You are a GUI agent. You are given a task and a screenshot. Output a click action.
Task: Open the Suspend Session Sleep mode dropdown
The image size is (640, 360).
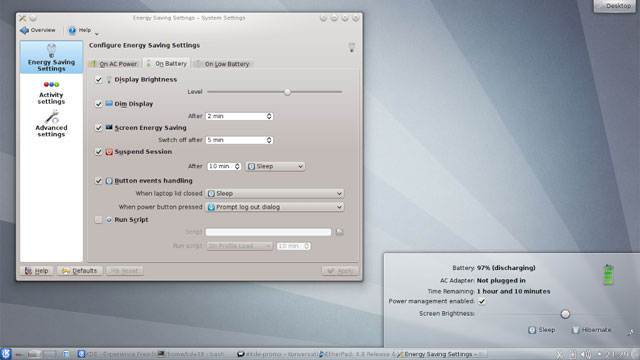(x=275, y=166)
